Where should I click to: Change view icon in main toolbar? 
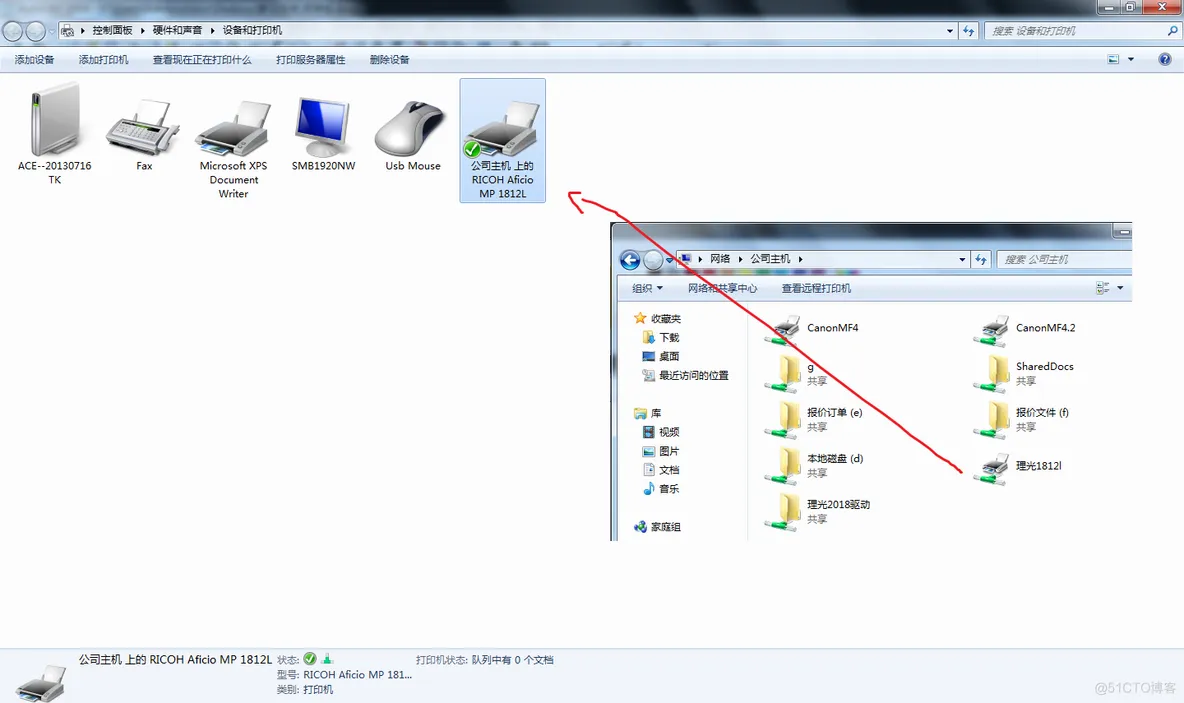[1113, 60]
